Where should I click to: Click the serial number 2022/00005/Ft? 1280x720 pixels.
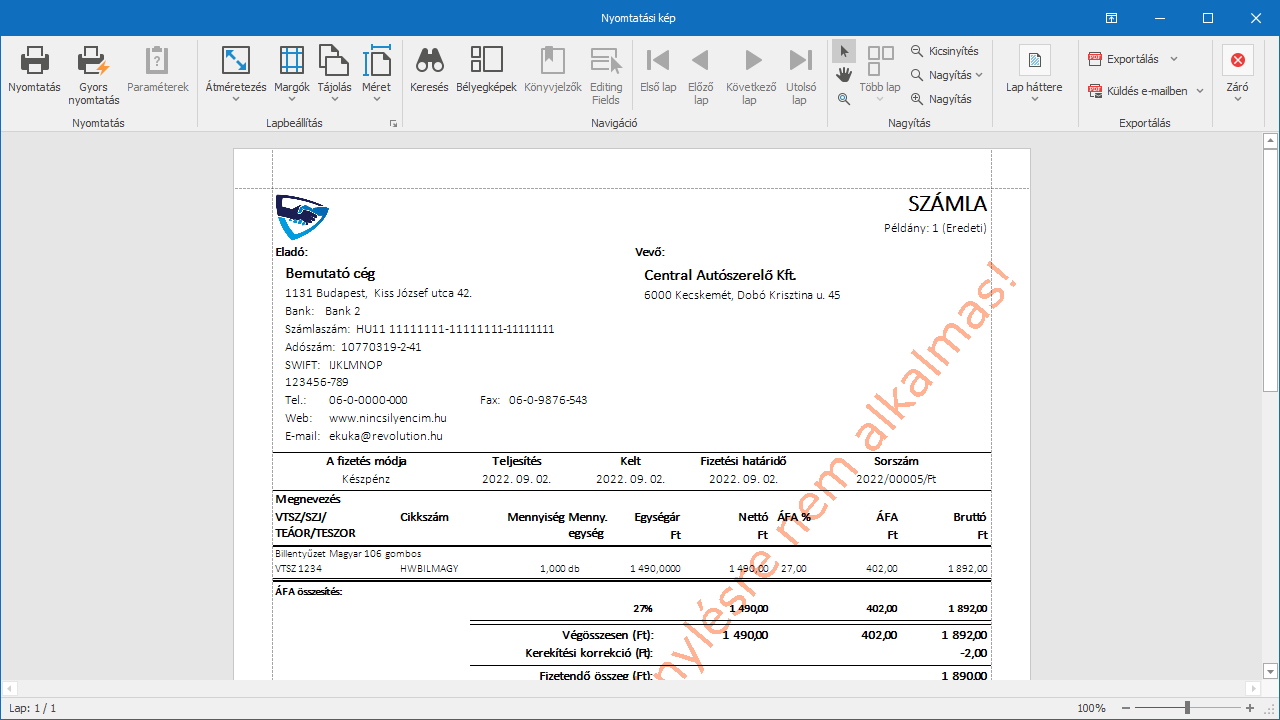896,479
